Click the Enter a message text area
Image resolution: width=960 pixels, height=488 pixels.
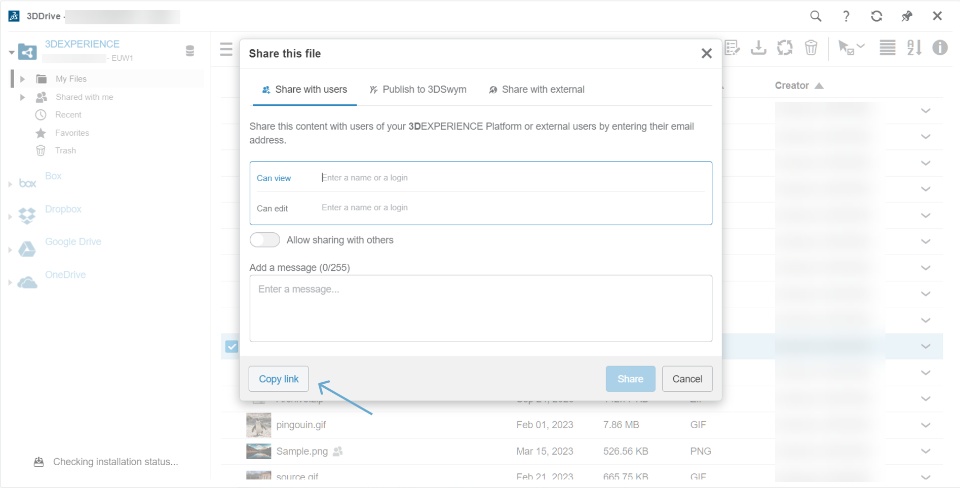480,308
